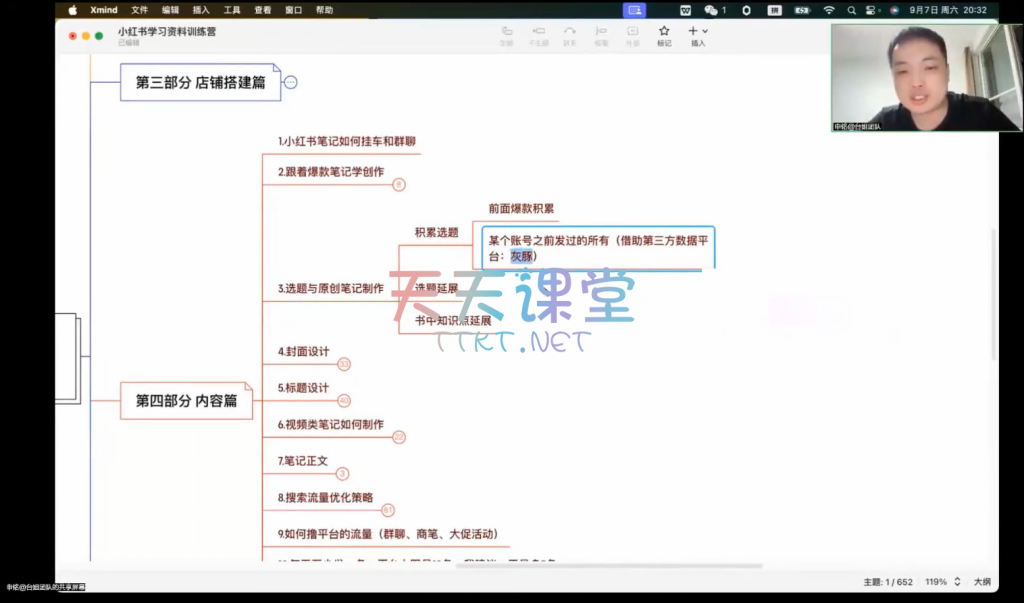Expand collapsed node beside 第三部分 店铺搭建篇
The image size is (1024, 603).
291,83
